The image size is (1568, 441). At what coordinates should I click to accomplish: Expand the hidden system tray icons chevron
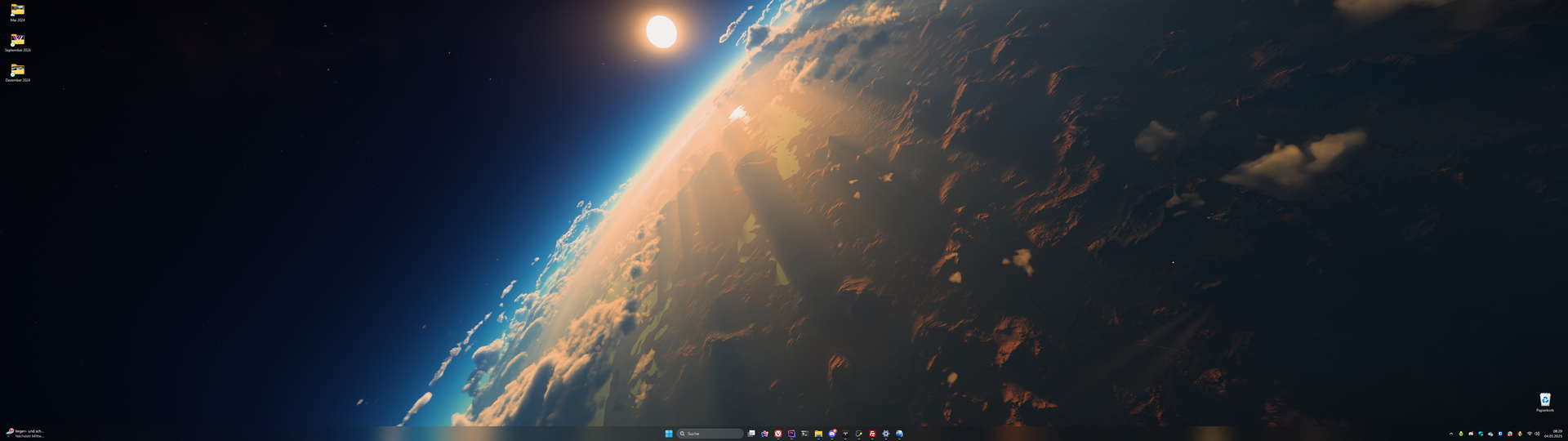[x=1451, y=434]
